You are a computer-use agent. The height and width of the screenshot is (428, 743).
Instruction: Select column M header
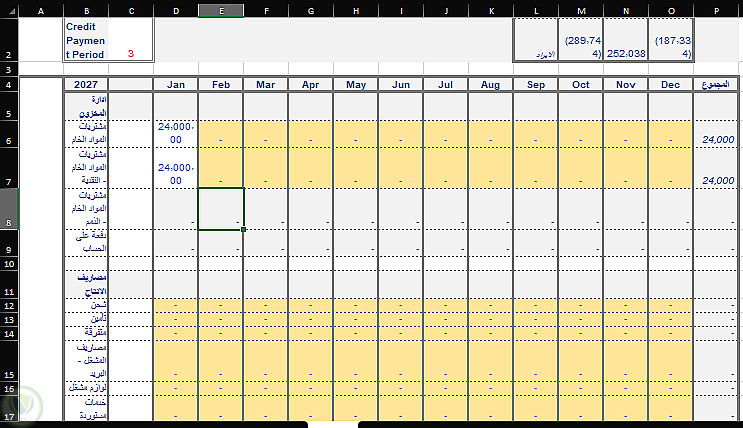tap(581, 10)
